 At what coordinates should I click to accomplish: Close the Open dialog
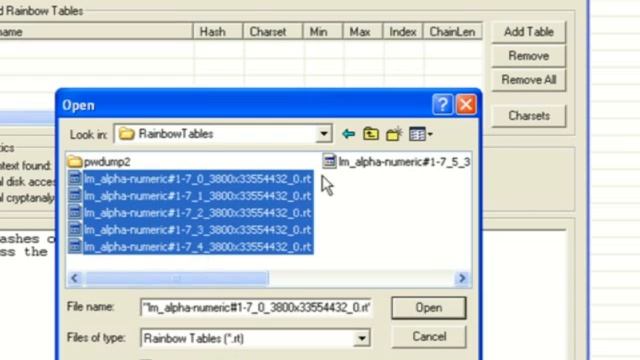466,105
